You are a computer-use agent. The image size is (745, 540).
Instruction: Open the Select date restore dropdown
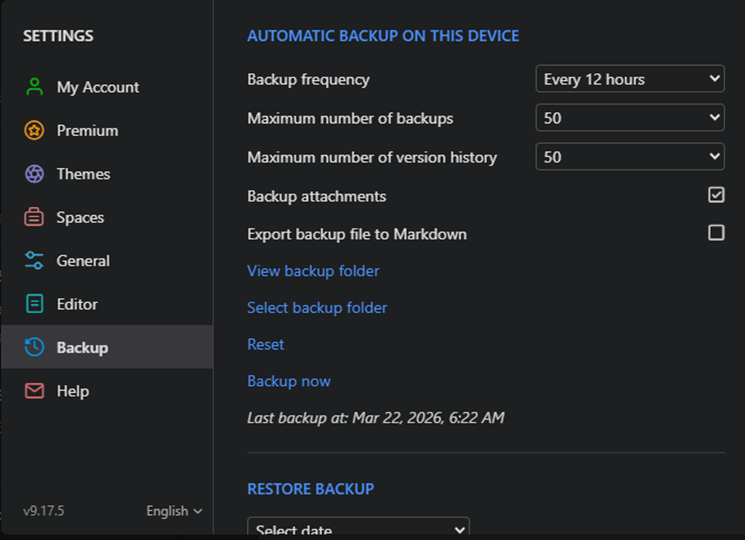tap(358, 529)
